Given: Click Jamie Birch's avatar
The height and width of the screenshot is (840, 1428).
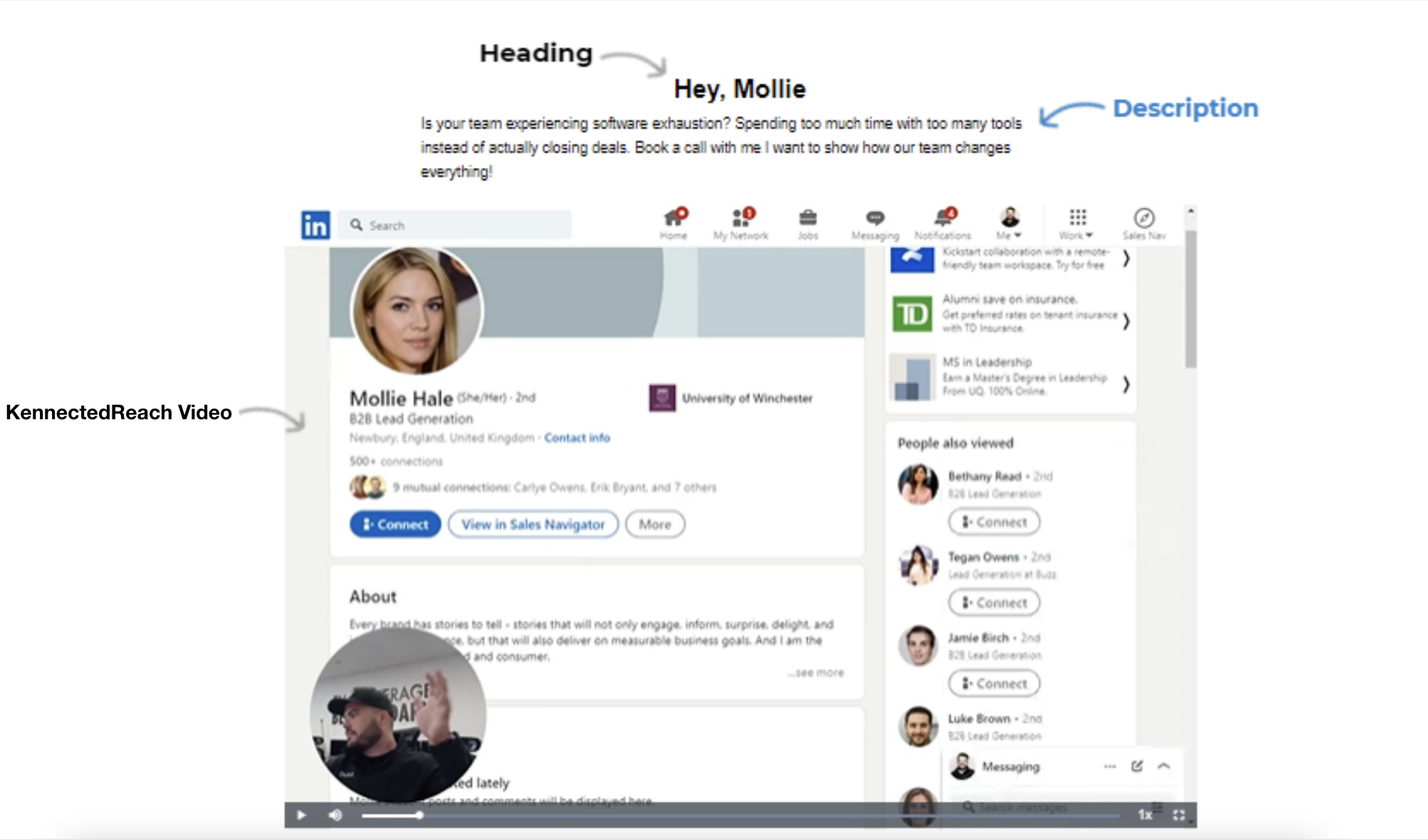Looking at the screenshot, I should pos(918,646).
